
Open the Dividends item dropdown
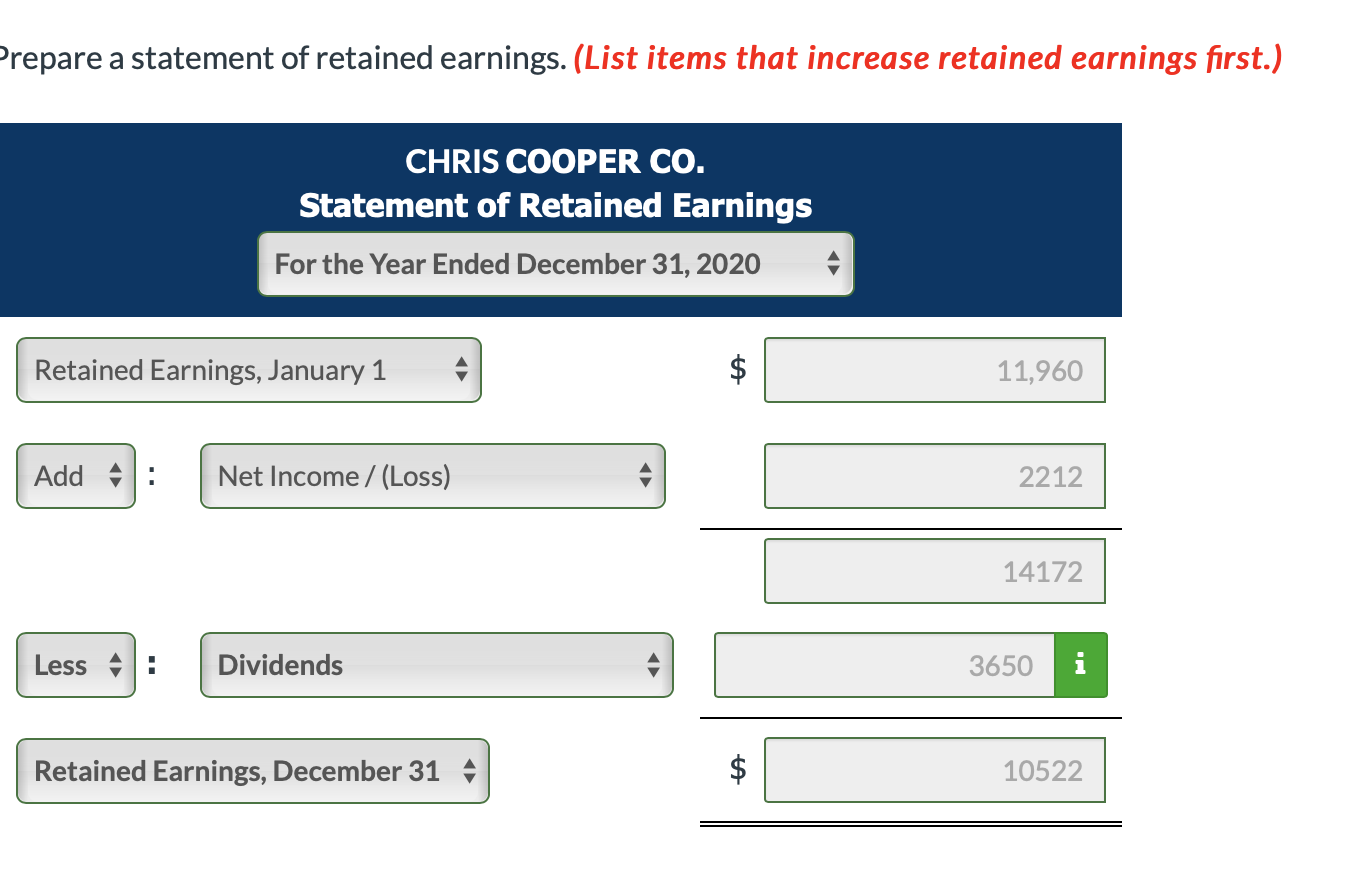click(437, 664)
